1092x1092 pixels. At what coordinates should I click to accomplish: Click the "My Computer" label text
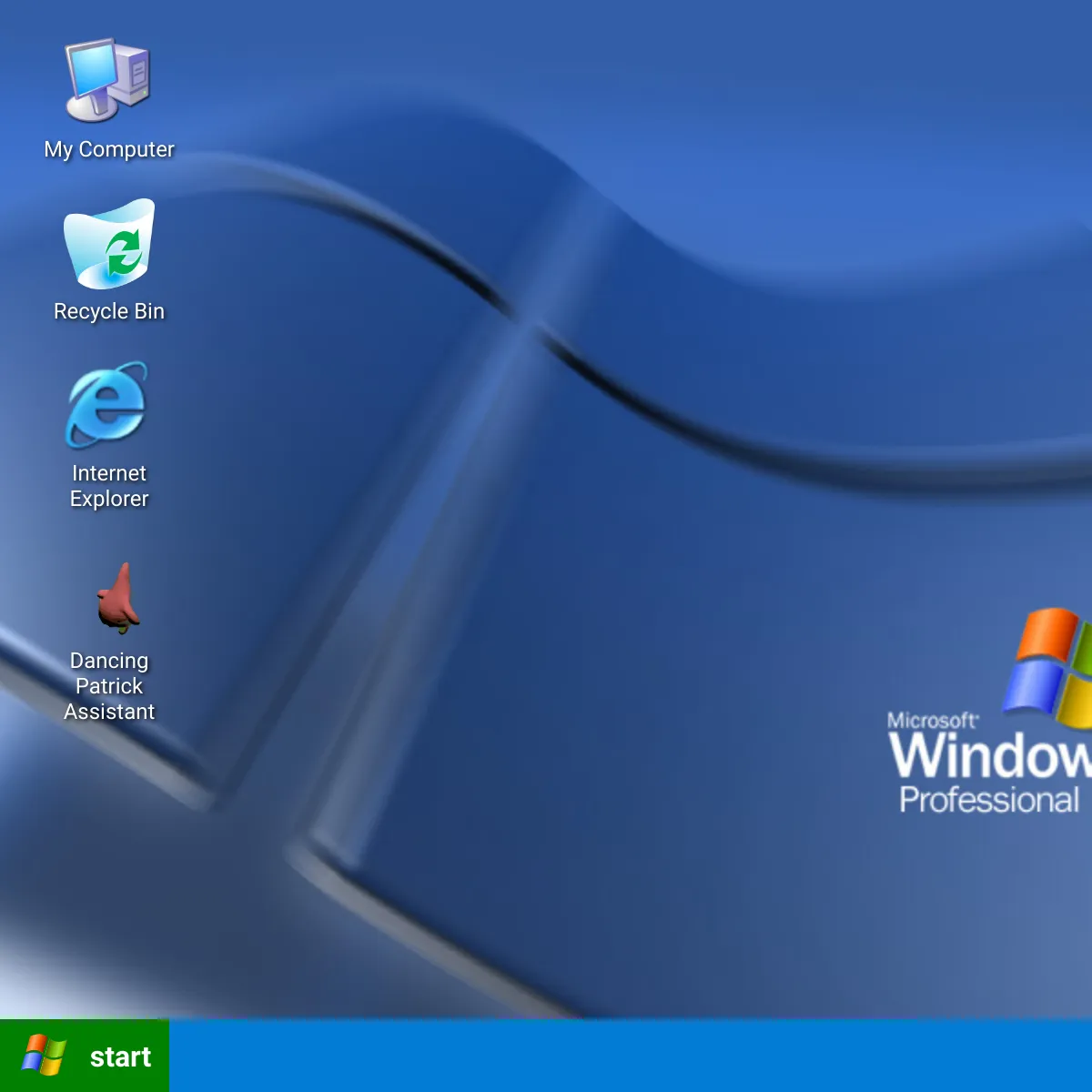coord(109,149)
